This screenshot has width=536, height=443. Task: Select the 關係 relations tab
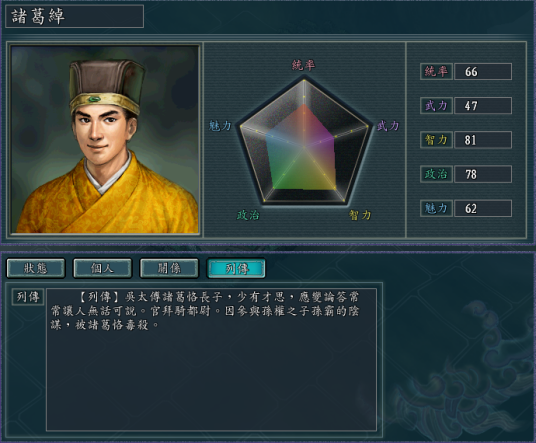click(x=169, y=268)
